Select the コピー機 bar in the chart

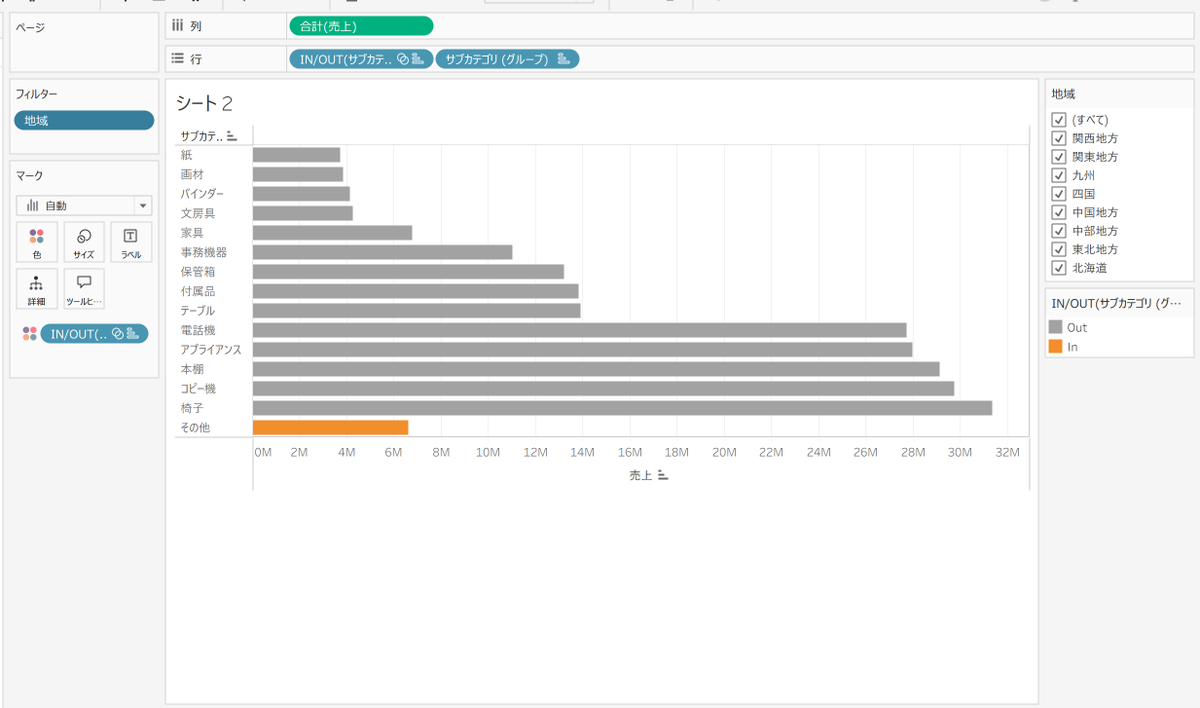point(604,388)
